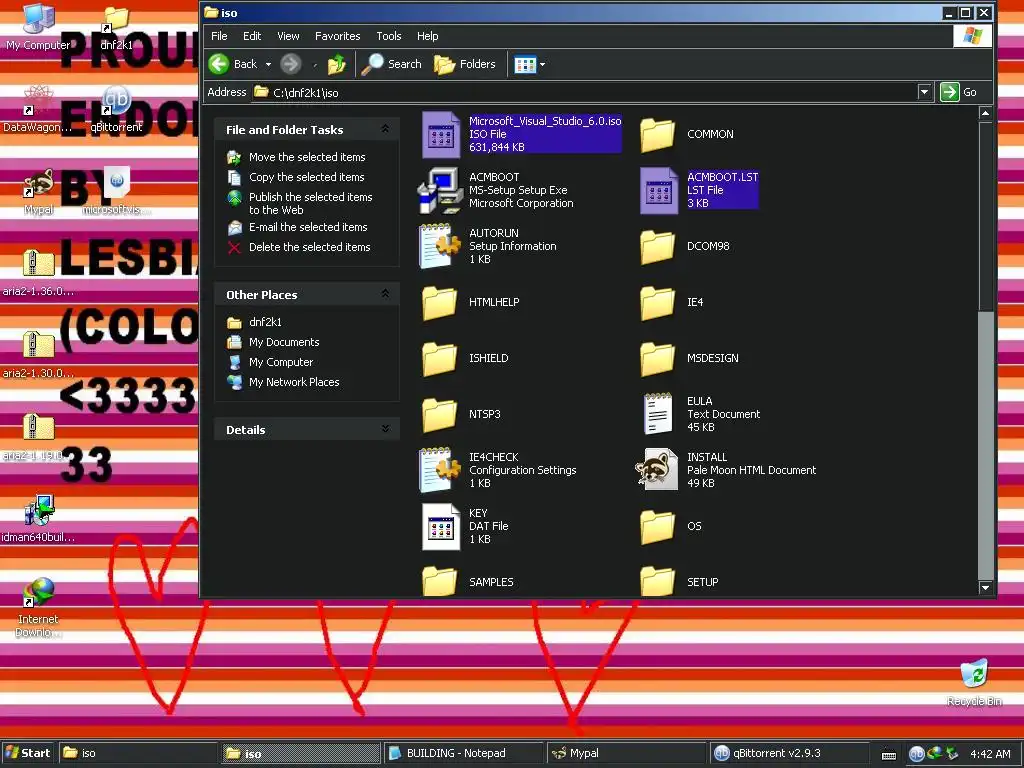Switch to BUILDING - Notepad taskbar button
This screenshot has width=1024, height=768.
tap(462, 753)
